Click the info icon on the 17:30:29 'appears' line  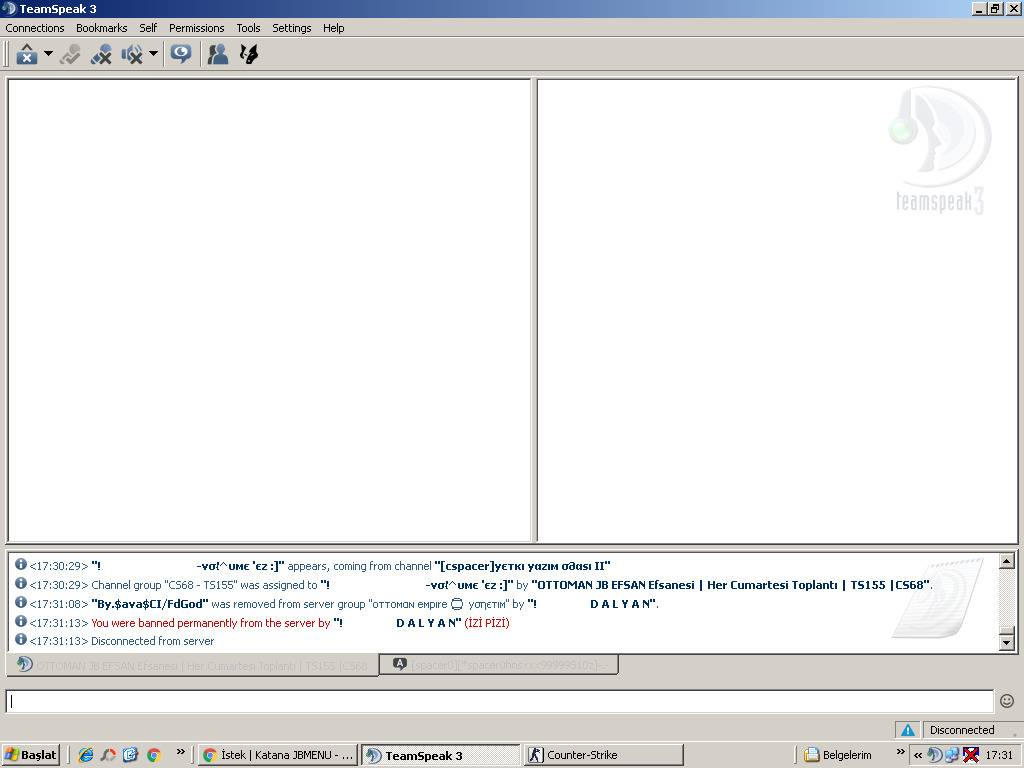tap(21, 564)
